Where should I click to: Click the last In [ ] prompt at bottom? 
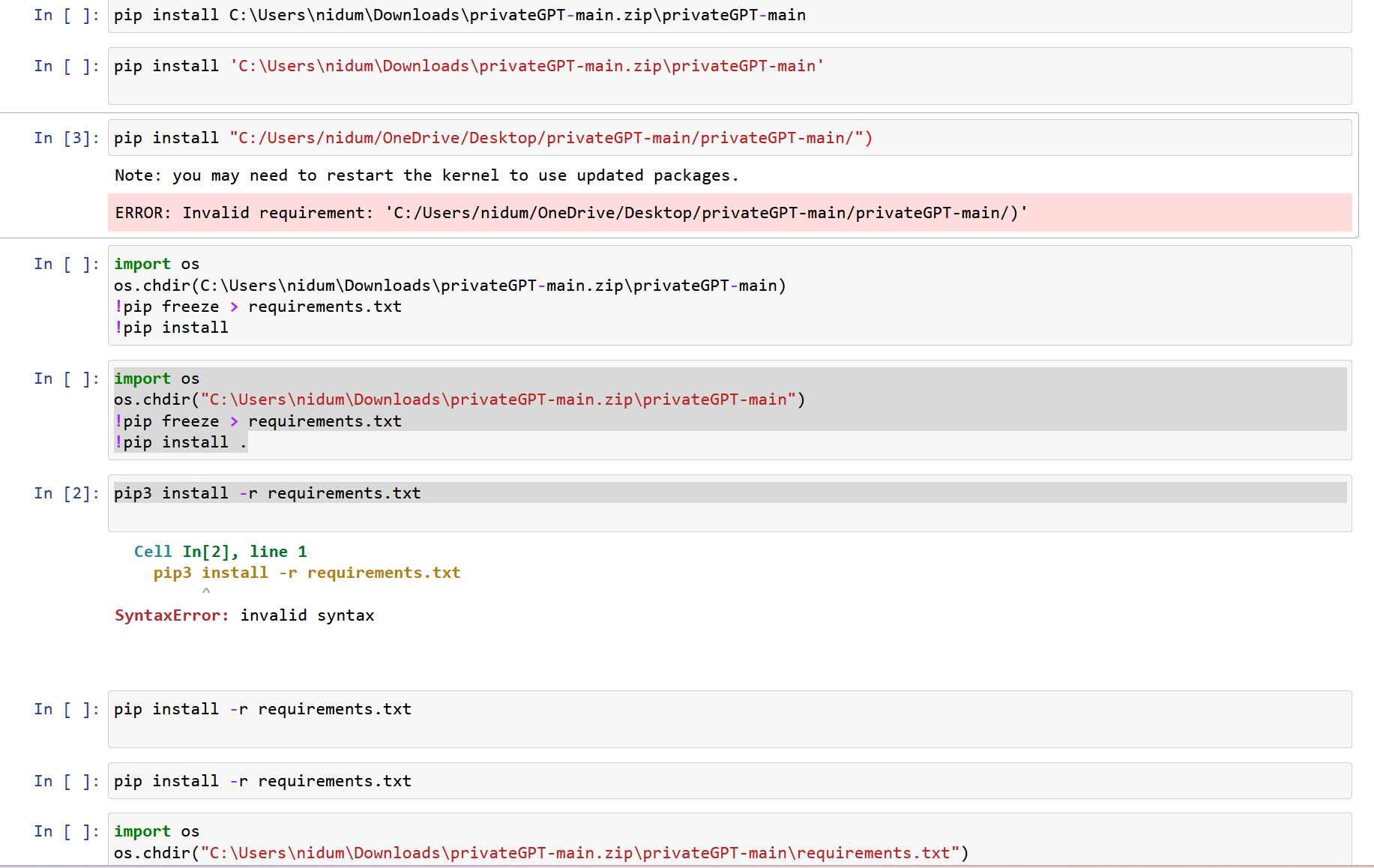[66, 831]
